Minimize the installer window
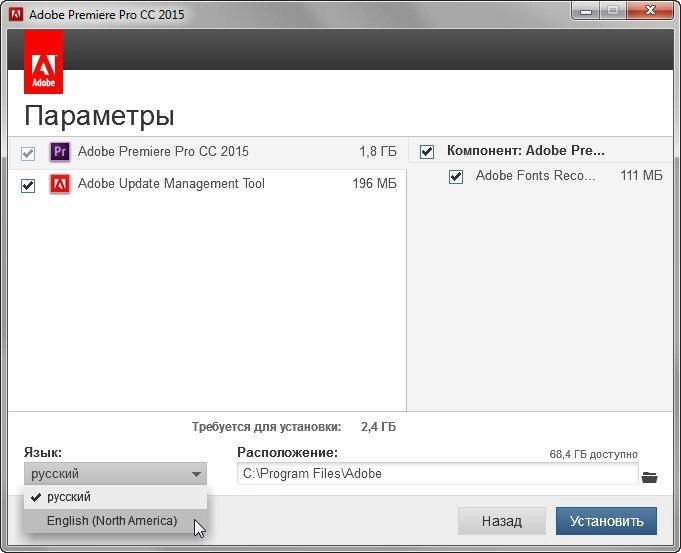681x553 pixels. (x=586, y=10)
